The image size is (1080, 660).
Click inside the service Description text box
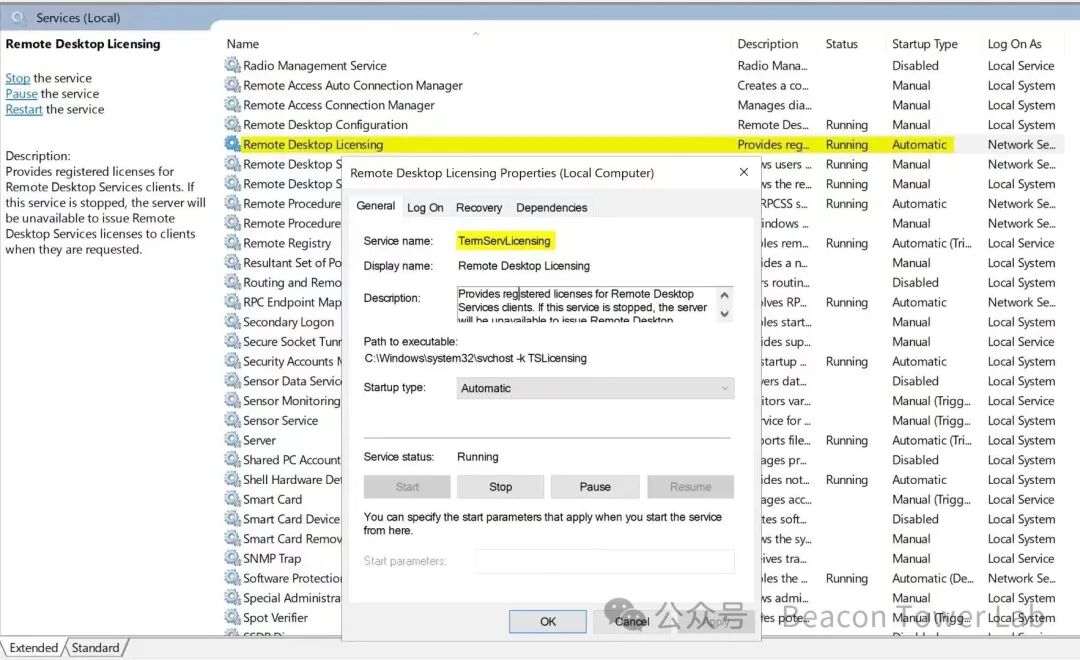click(x=587, y=305)
